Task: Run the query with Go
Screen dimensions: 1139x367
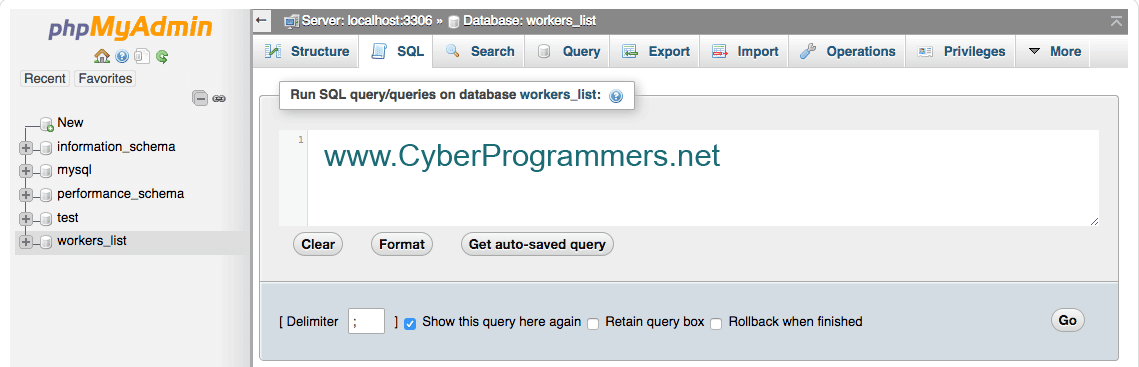Action: click(1067, 320)
